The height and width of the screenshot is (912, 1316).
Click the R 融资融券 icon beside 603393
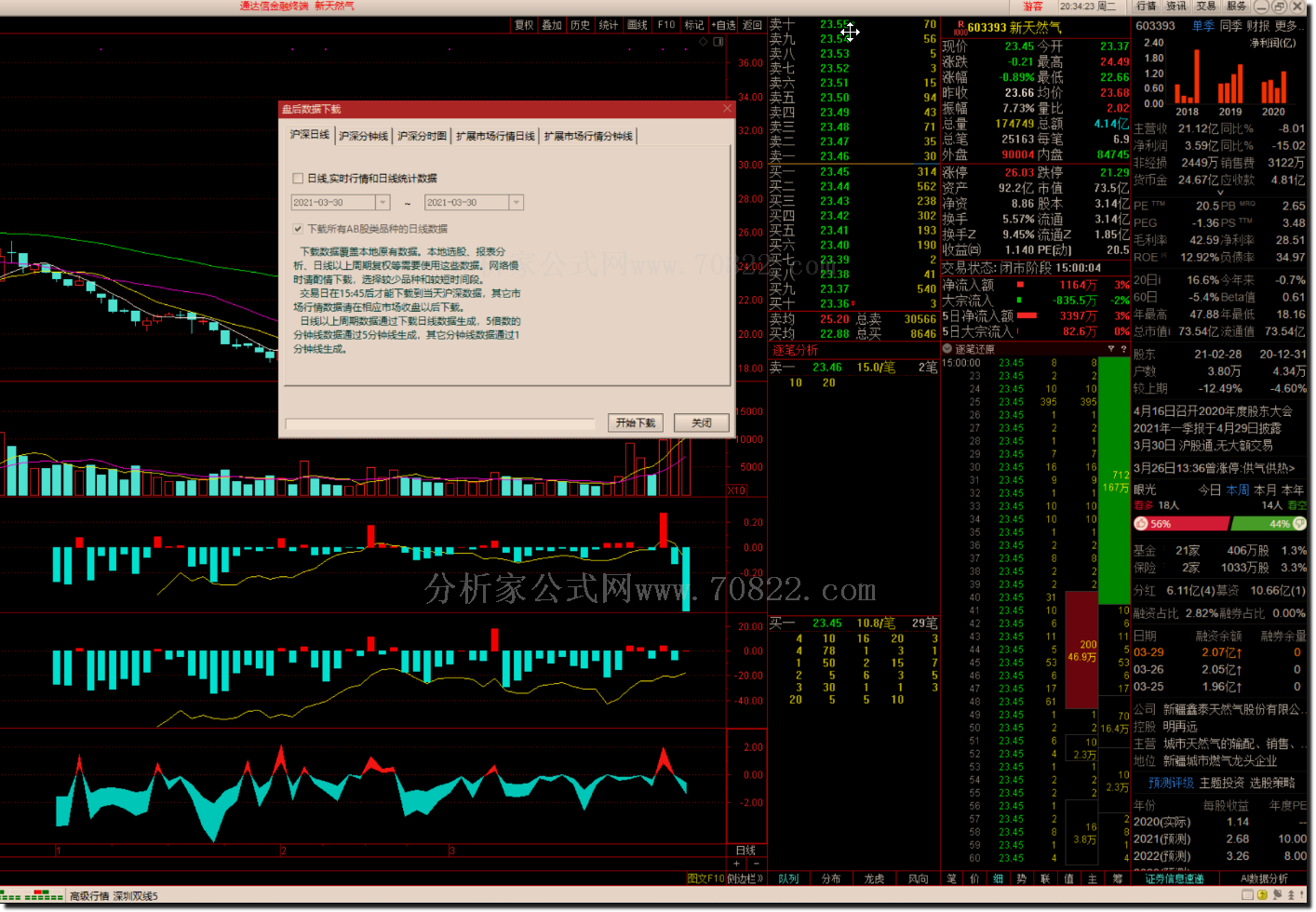[x=960, y=27]
